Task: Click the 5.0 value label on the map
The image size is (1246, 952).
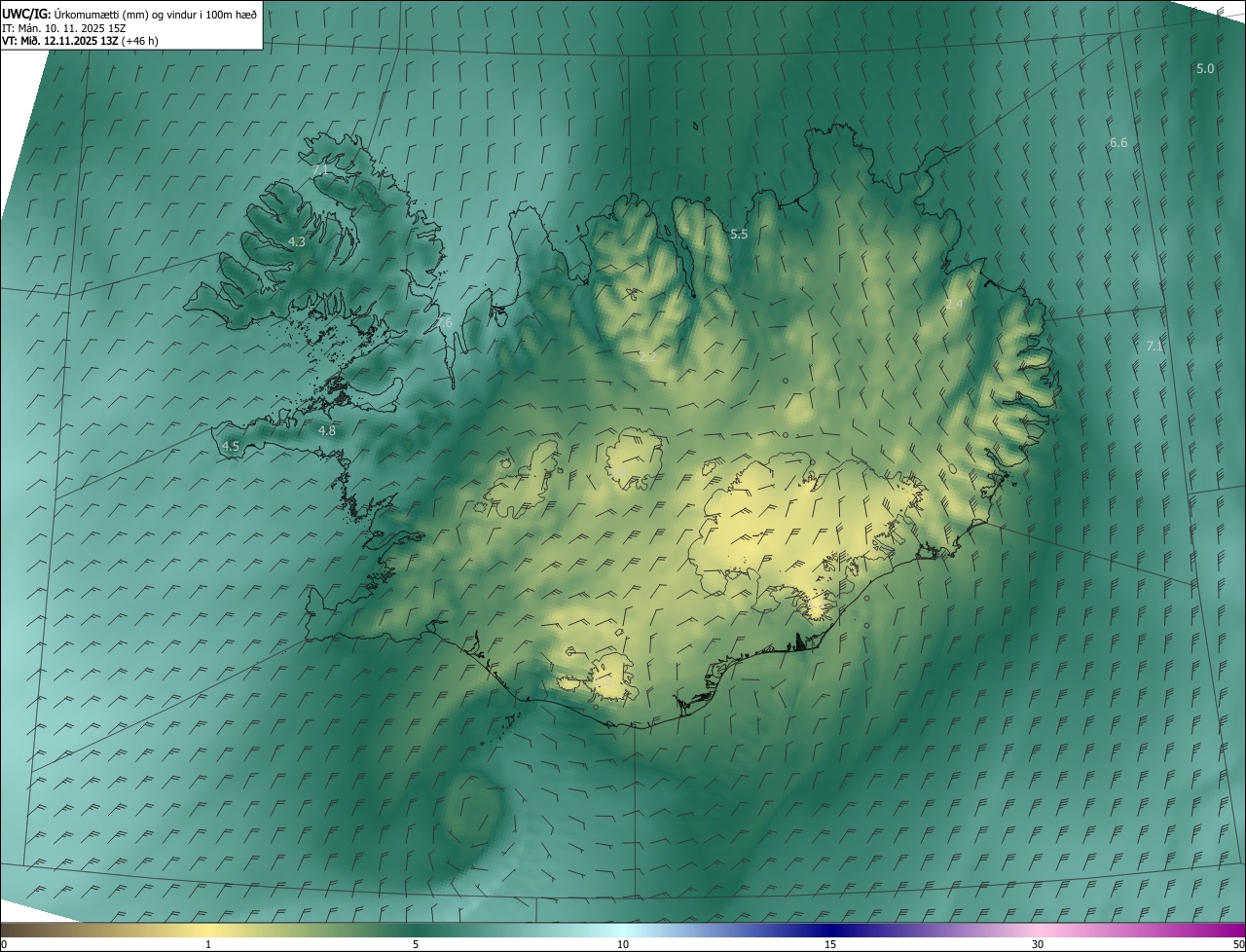Action: 1205,68
